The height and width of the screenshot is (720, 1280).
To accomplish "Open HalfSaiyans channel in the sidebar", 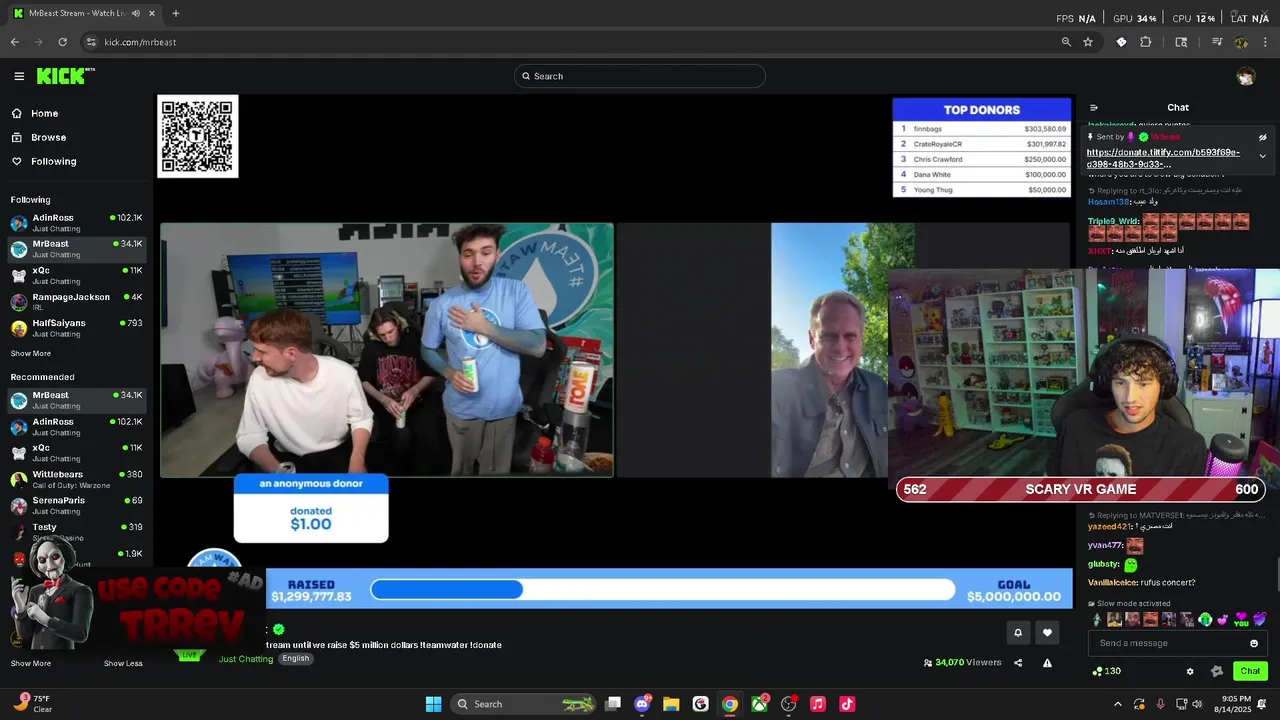I will point(76,328).
